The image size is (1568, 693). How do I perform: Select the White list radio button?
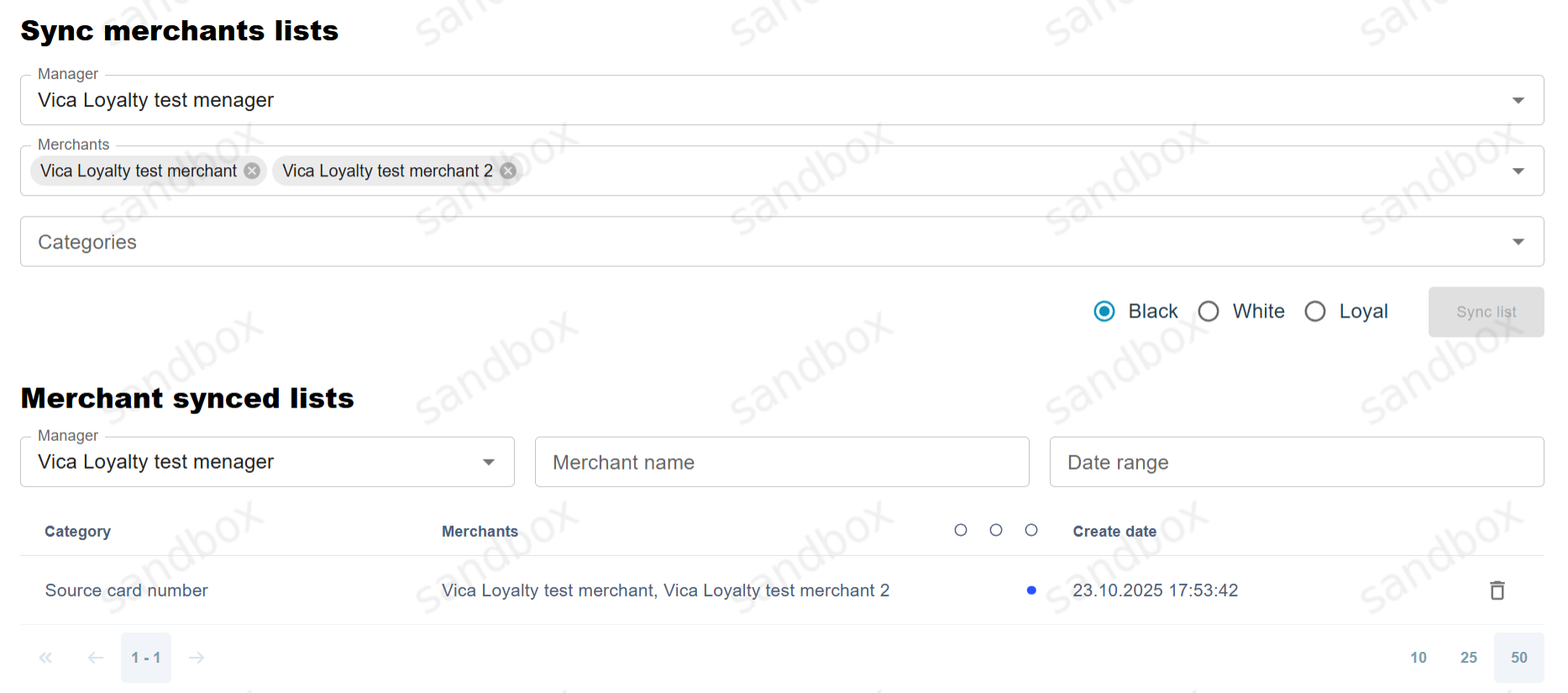pos(1209,312)
